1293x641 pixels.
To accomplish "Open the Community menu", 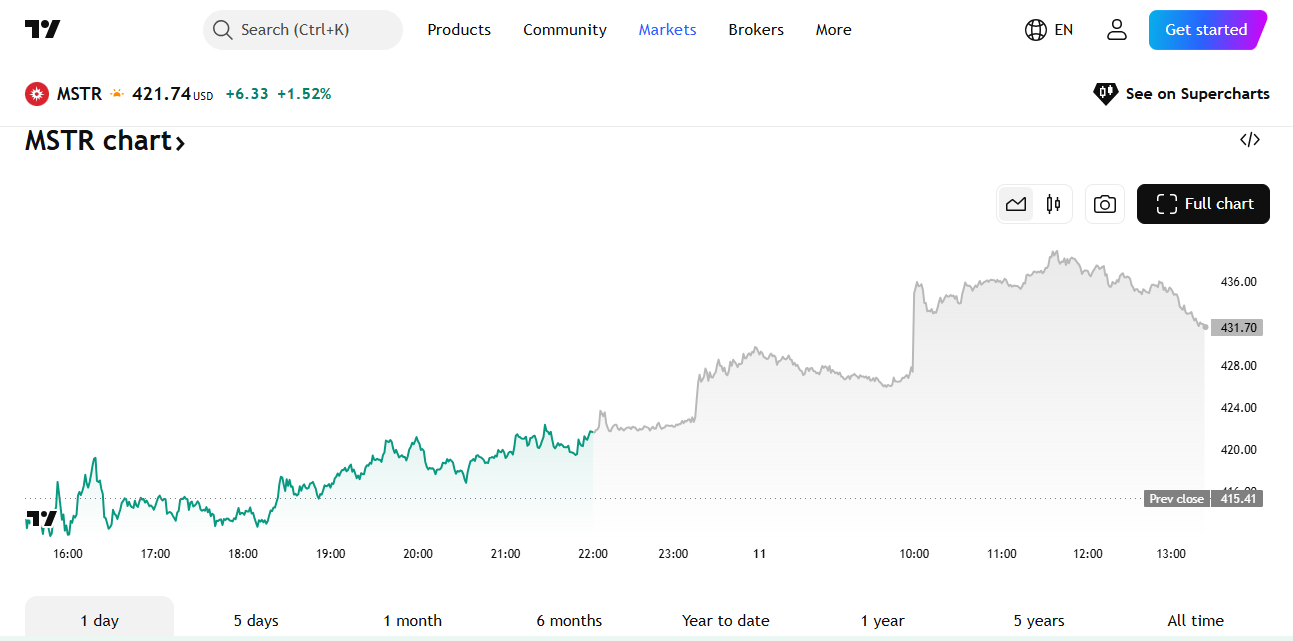I will tap(565, 30).
